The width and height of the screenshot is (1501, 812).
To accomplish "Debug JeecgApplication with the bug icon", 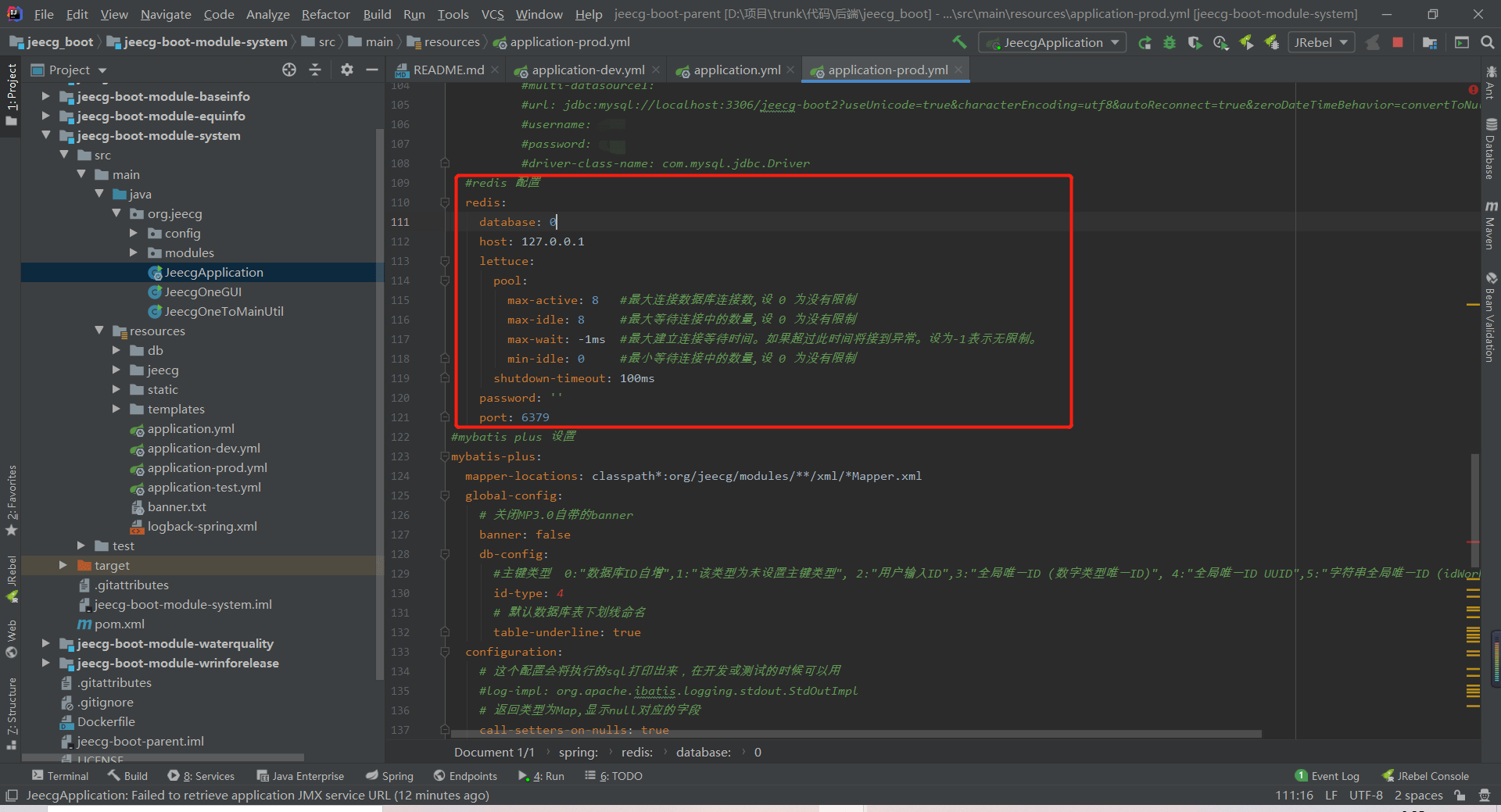I will click(1170, 43).
